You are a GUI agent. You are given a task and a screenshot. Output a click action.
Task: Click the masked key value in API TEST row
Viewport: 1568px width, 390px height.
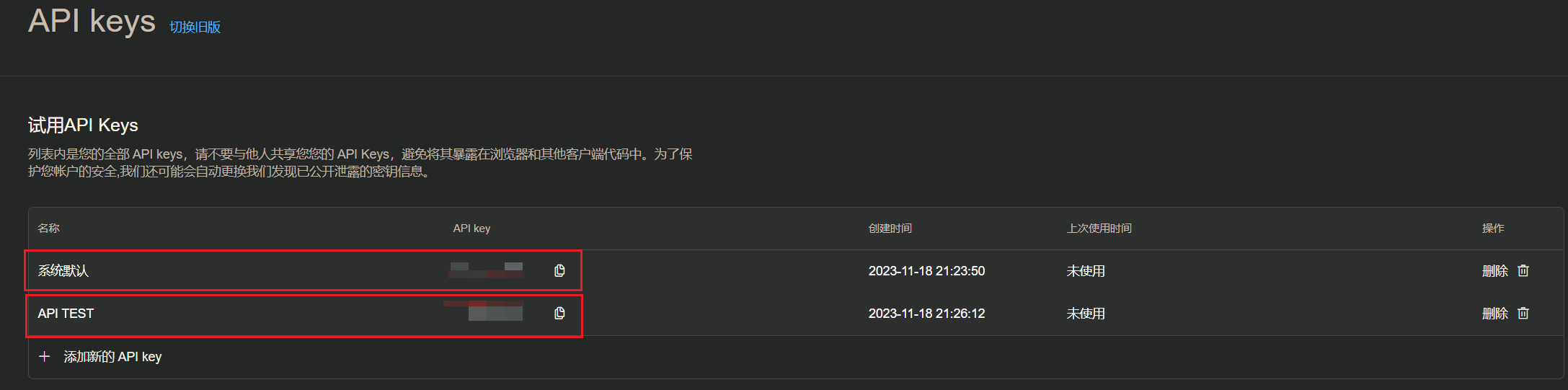coord(483,311)
